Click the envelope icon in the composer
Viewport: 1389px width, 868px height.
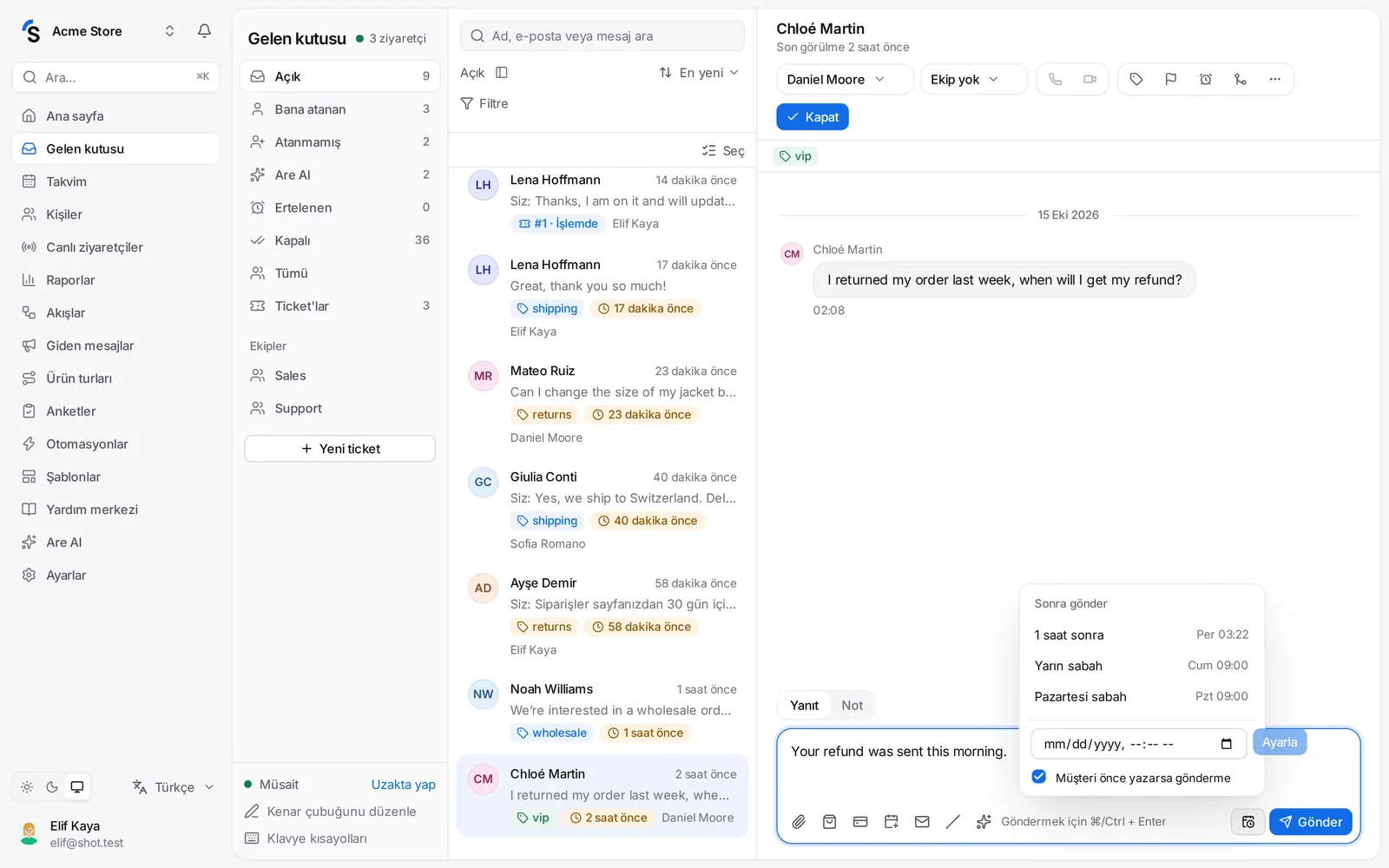pos(922,821)
